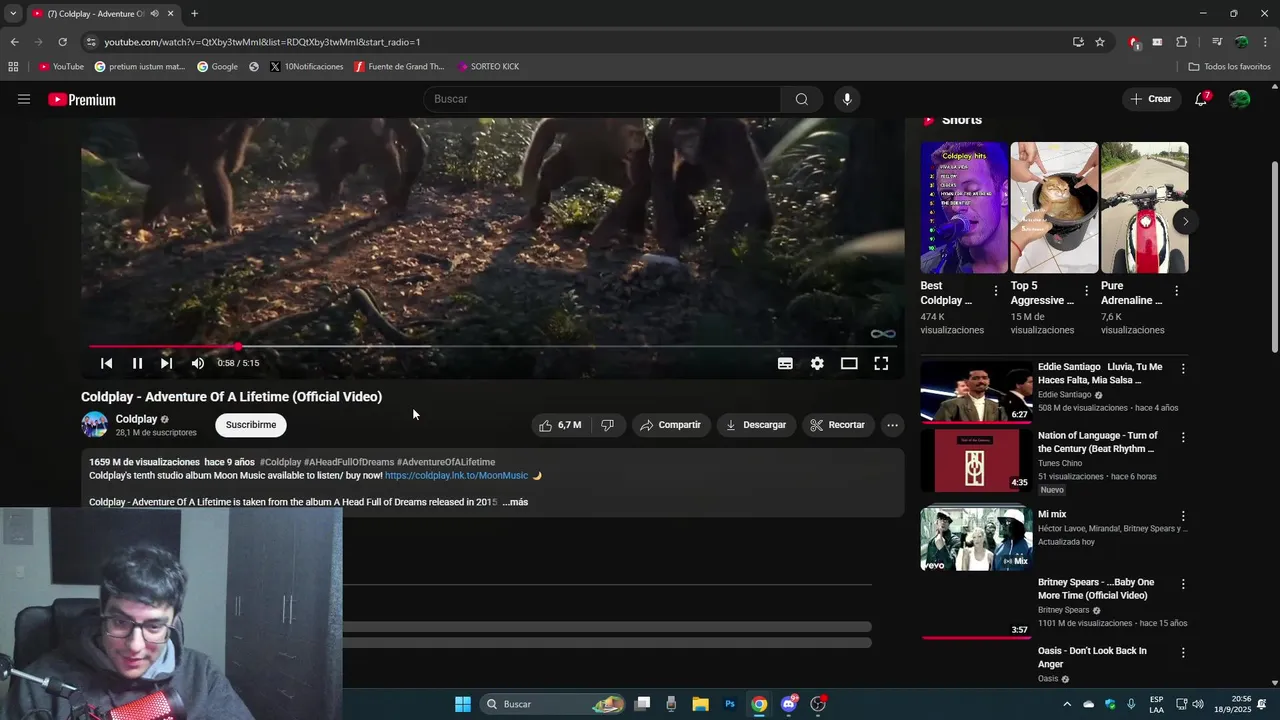Open Todos los favoritos folder
Viewport: 1280px width, 720px height.
coord(1229,67)
